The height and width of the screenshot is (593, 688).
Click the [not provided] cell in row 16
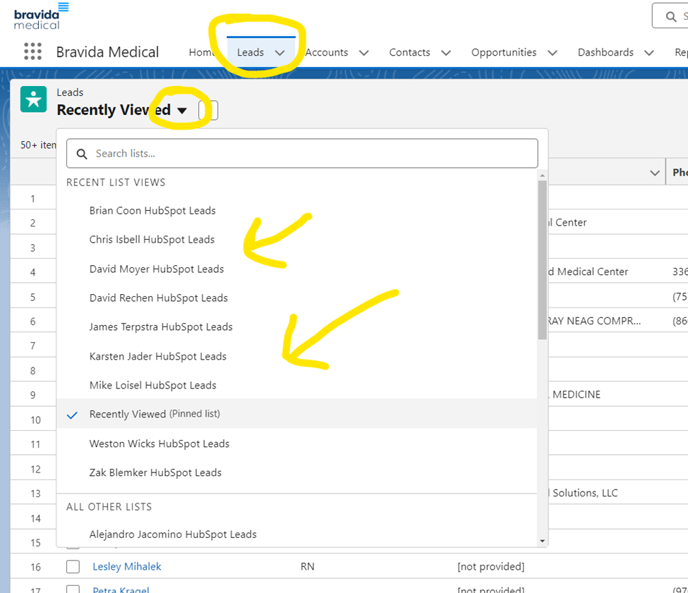[x=491, y=567]
